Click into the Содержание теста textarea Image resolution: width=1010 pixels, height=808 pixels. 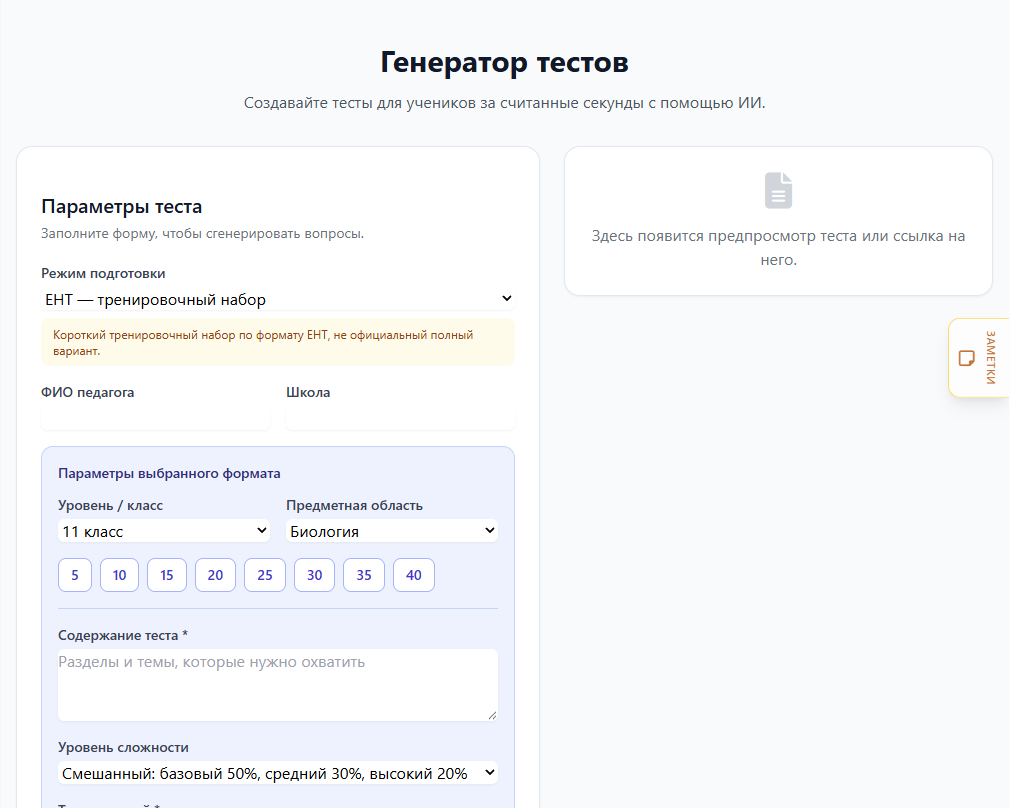pyautogui.click(x=278, y=685)
